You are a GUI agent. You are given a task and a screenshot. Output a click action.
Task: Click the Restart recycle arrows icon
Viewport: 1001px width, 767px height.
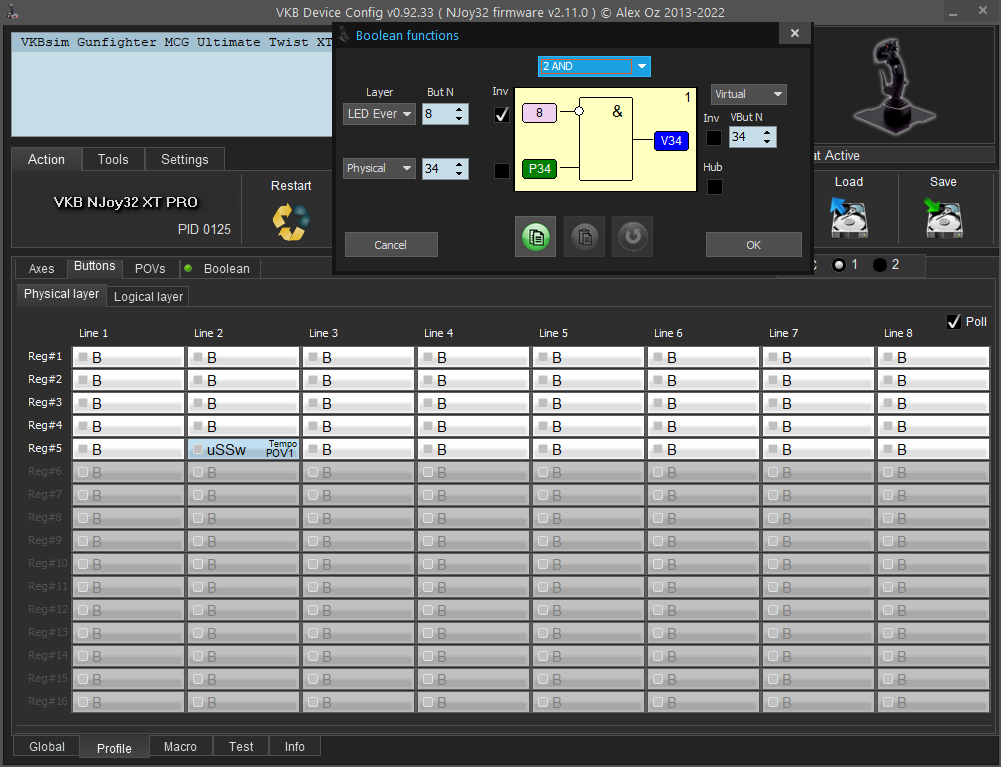(291, 220)
